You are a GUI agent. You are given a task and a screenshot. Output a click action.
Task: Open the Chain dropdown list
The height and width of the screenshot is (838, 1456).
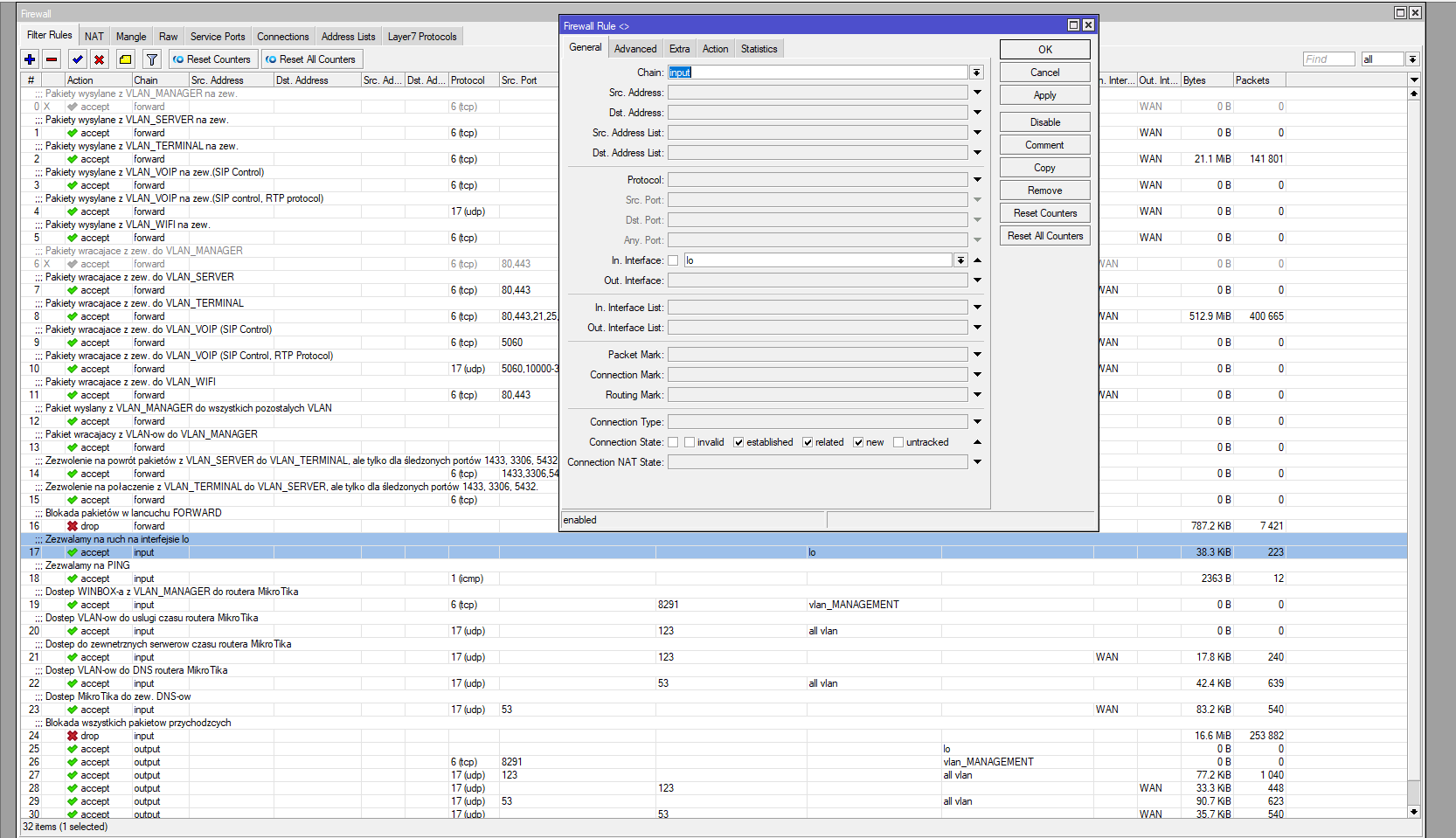click(x=977, y=73)
